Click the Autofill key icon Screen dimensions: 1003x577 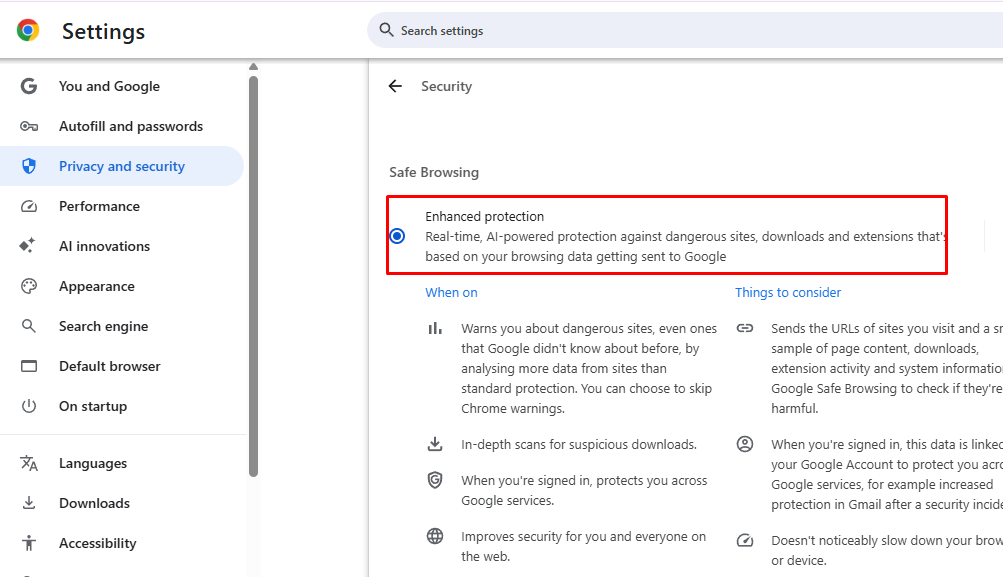pos(29,126)
